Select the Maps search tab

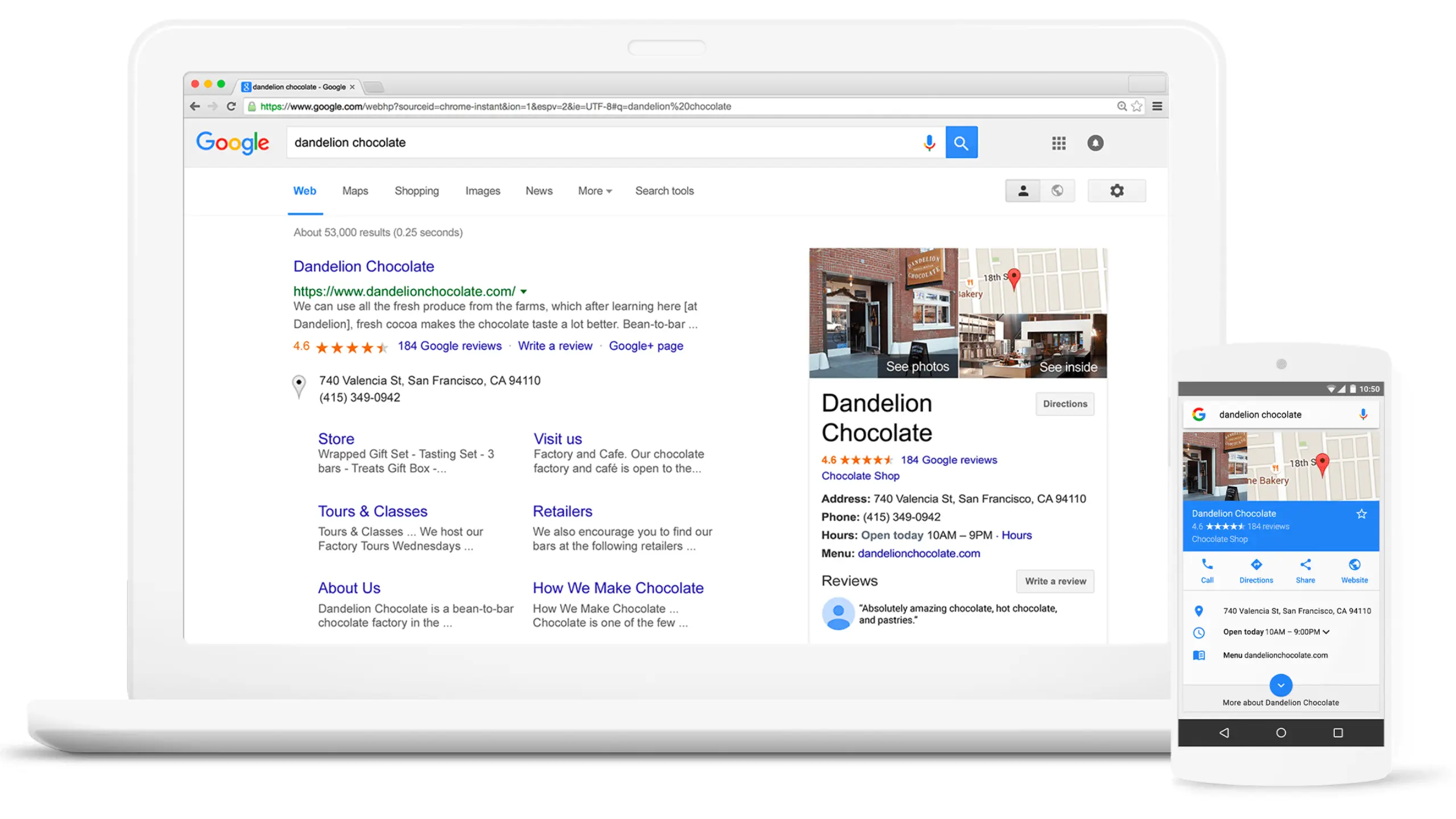(x=356, y=190)
